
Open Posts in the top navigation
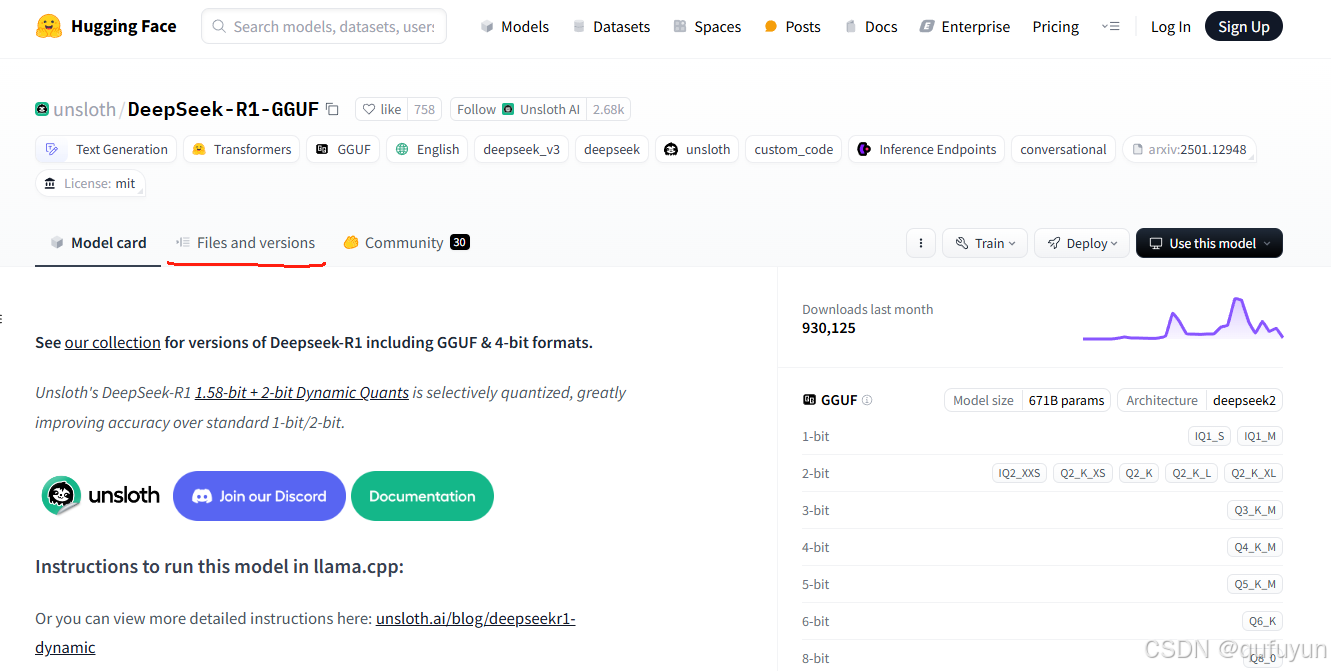pos(792,27)
